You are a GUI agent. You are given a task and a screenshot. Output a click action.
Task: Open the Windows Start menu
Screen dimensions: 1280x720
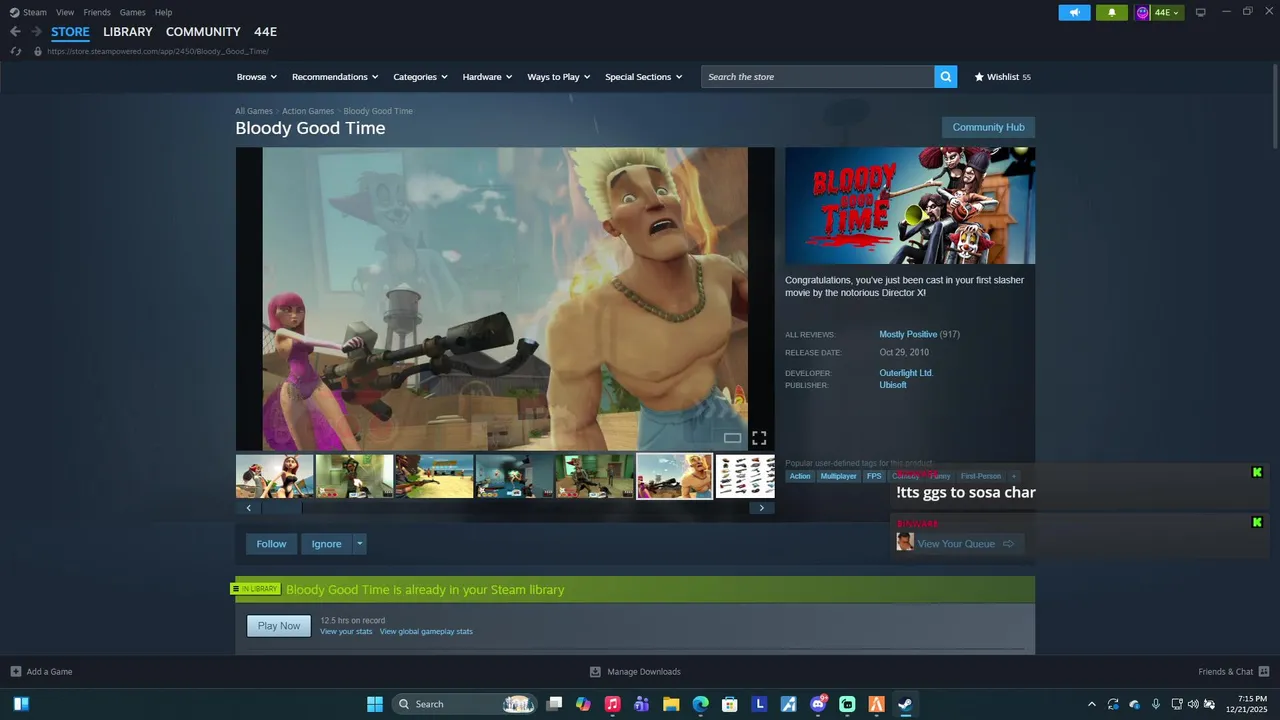pos(375,704)
